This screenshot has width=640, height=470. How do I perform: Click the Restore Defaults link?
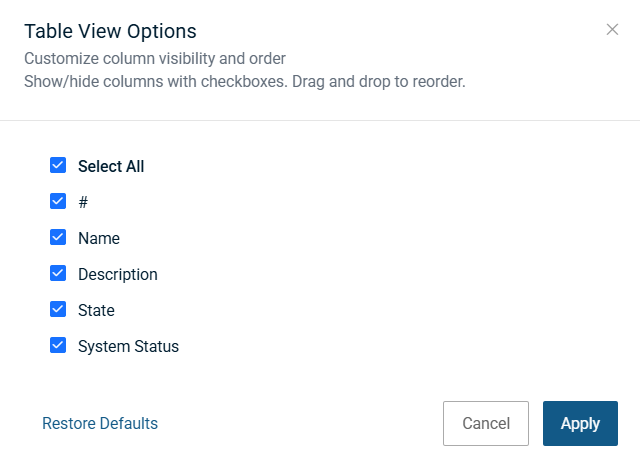coord(100,424)
